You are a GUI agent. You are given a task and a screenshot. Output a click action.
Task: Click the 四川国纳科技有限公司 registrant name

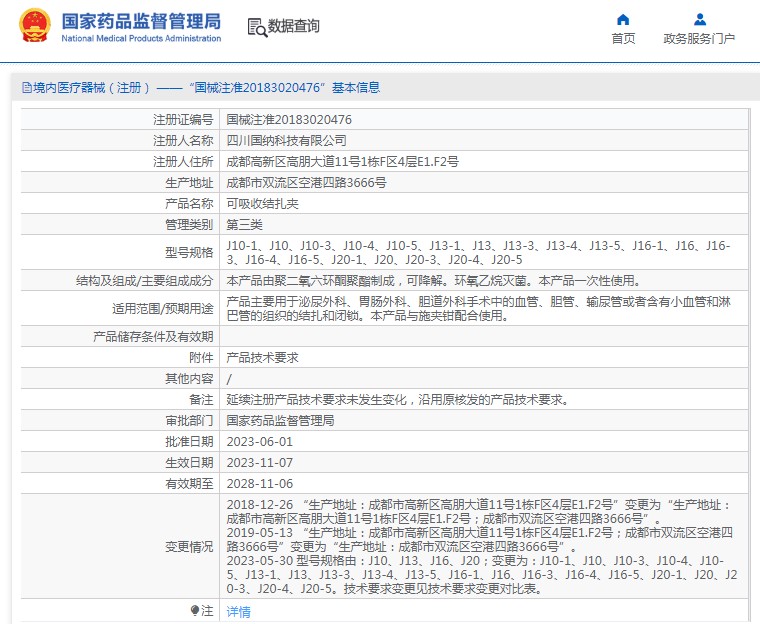(x=287, y=140)
